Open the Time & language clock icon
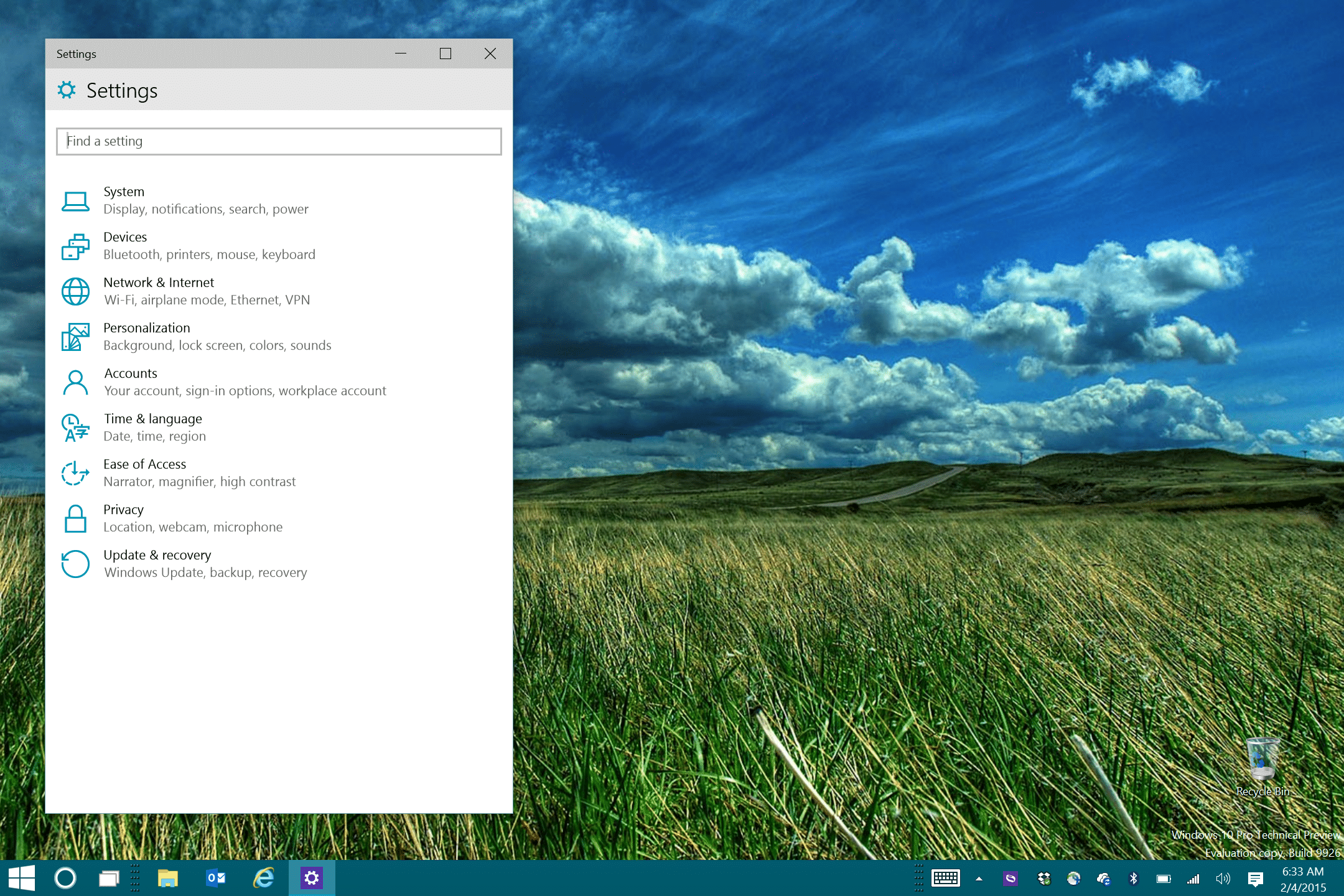 click(x=75, y=427)
